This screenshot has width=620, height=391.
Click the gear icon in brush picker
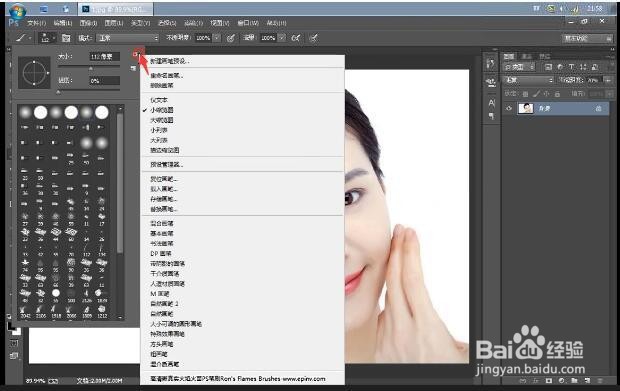(x=136, y=55)
